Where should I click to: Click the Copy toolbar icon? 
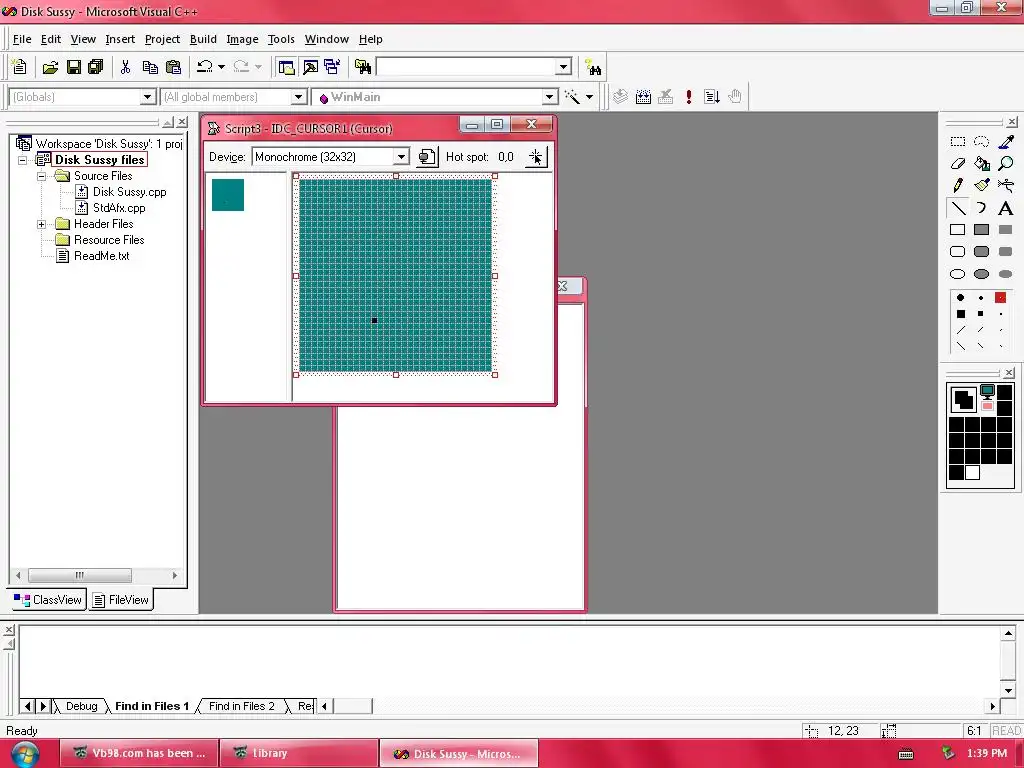150,67
